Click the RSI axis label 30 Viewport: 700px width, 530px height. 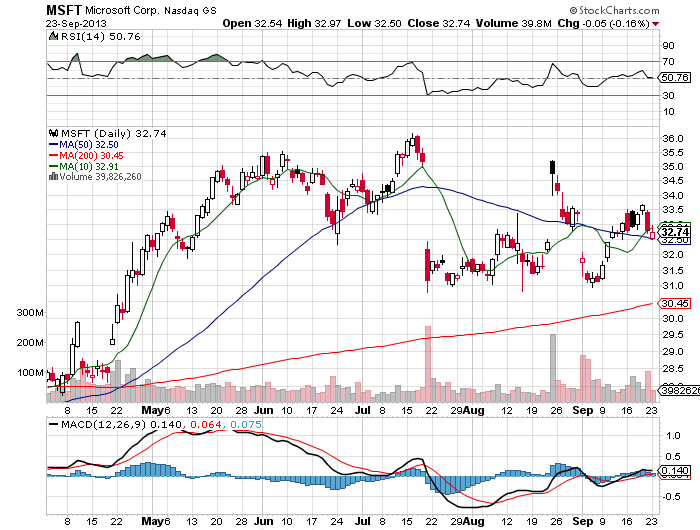point(668,95)
